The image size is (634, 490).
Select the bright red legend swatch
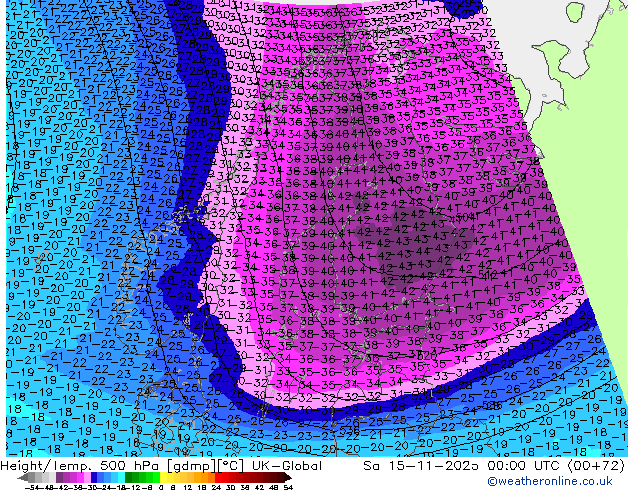(218, 477)
